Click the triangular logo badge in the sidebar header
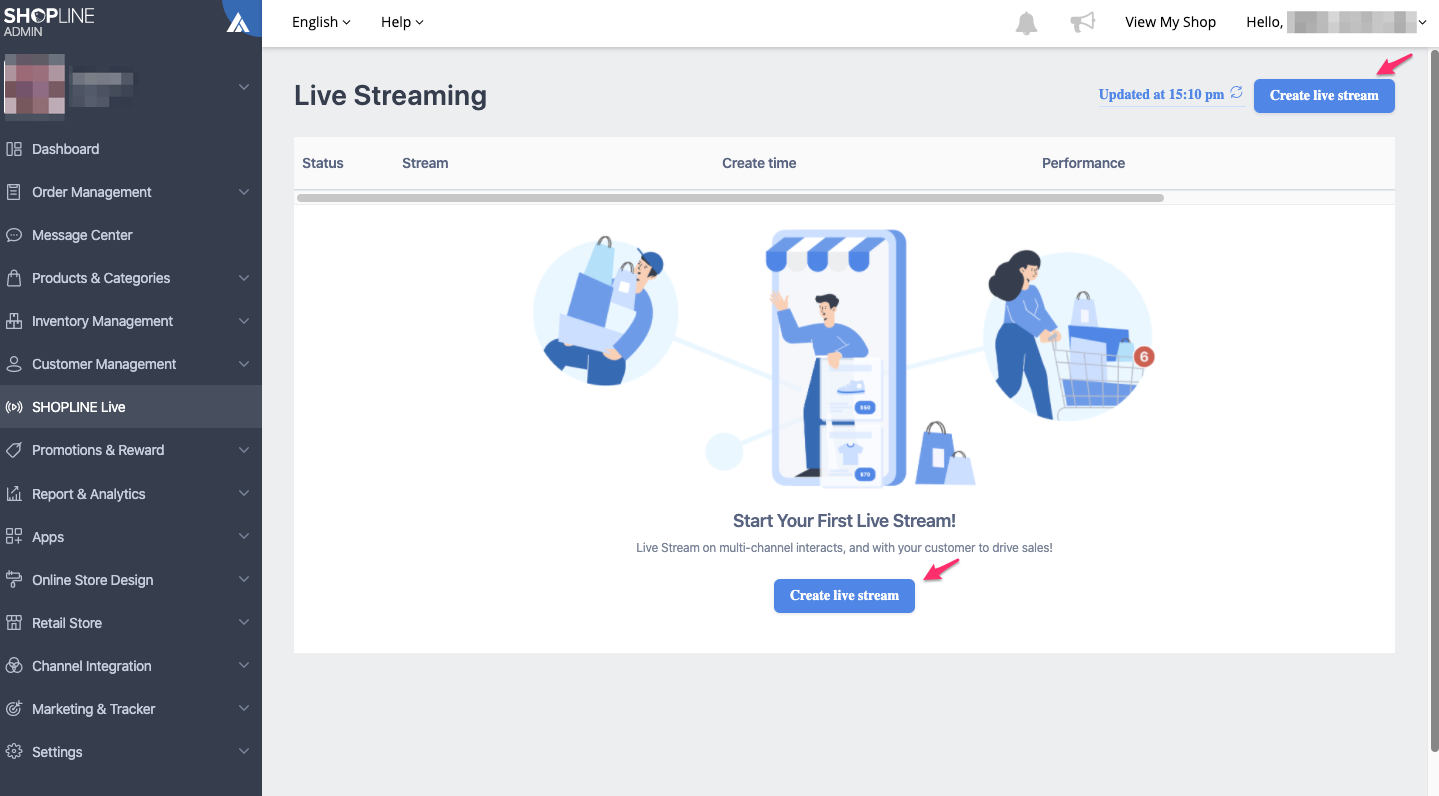The height and width of the screenshot is (796, 1439). [x=238, y=22]
